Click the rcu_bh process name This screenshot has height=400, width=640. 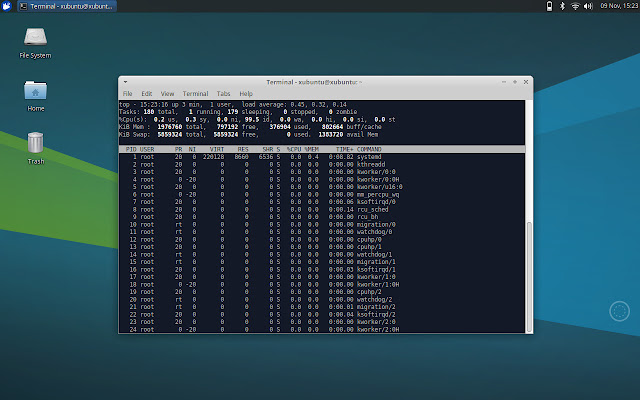tap(367, 217)
